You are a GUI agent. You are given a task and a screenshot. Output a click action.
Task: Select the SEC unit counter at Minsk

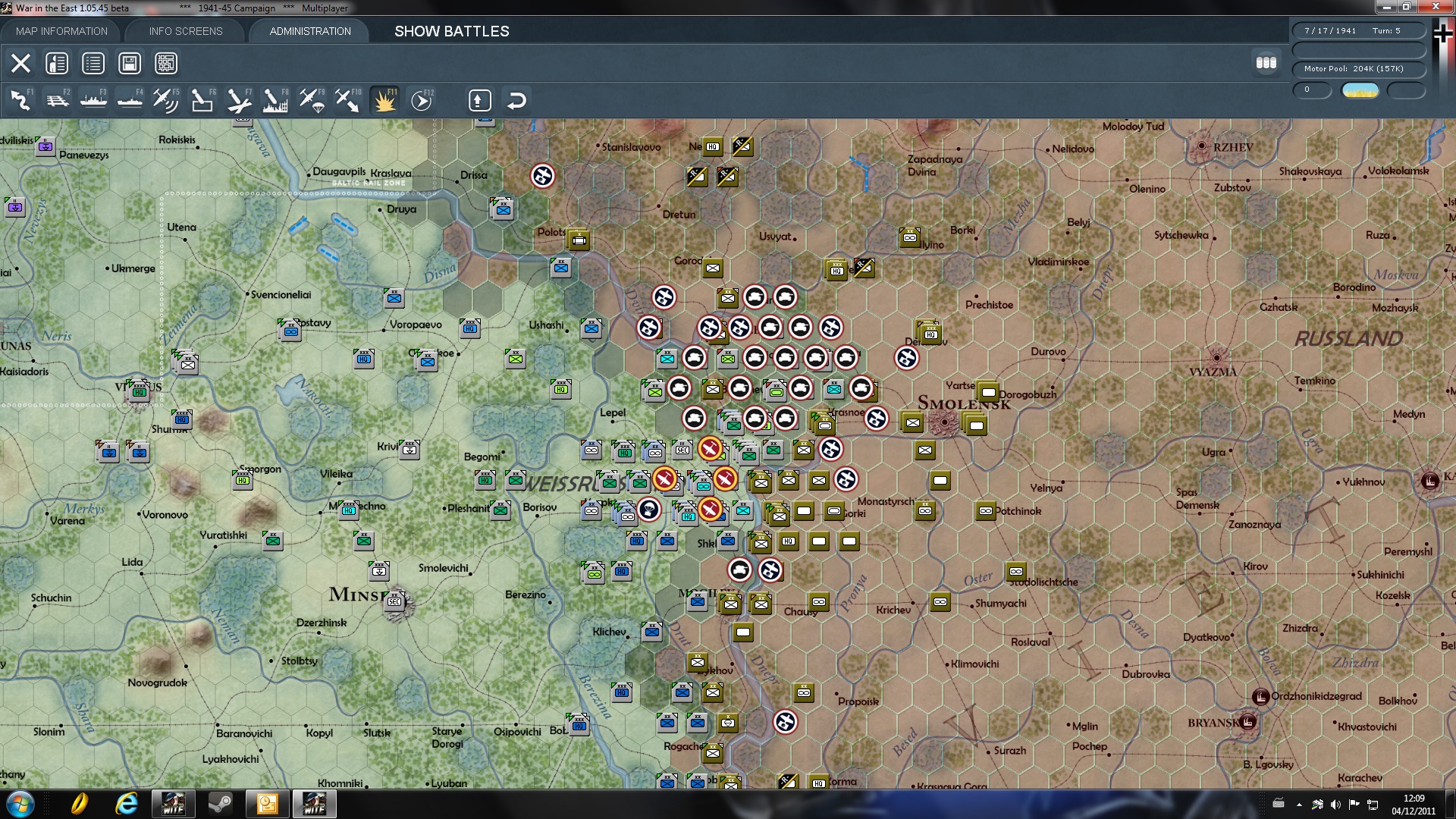(x=394, y=601)
